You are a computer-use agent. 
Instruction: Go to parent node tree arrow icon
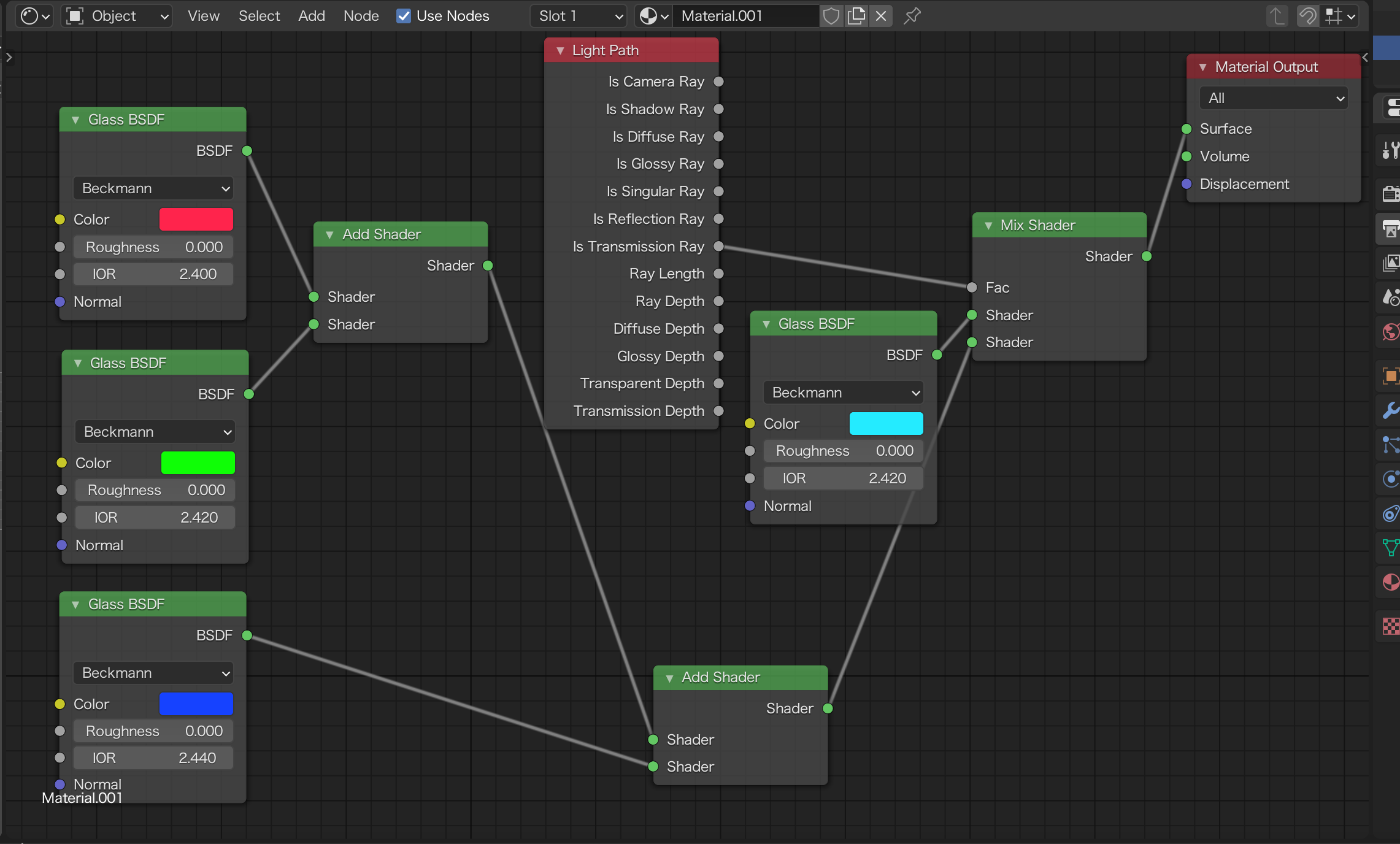[1277, 16]
